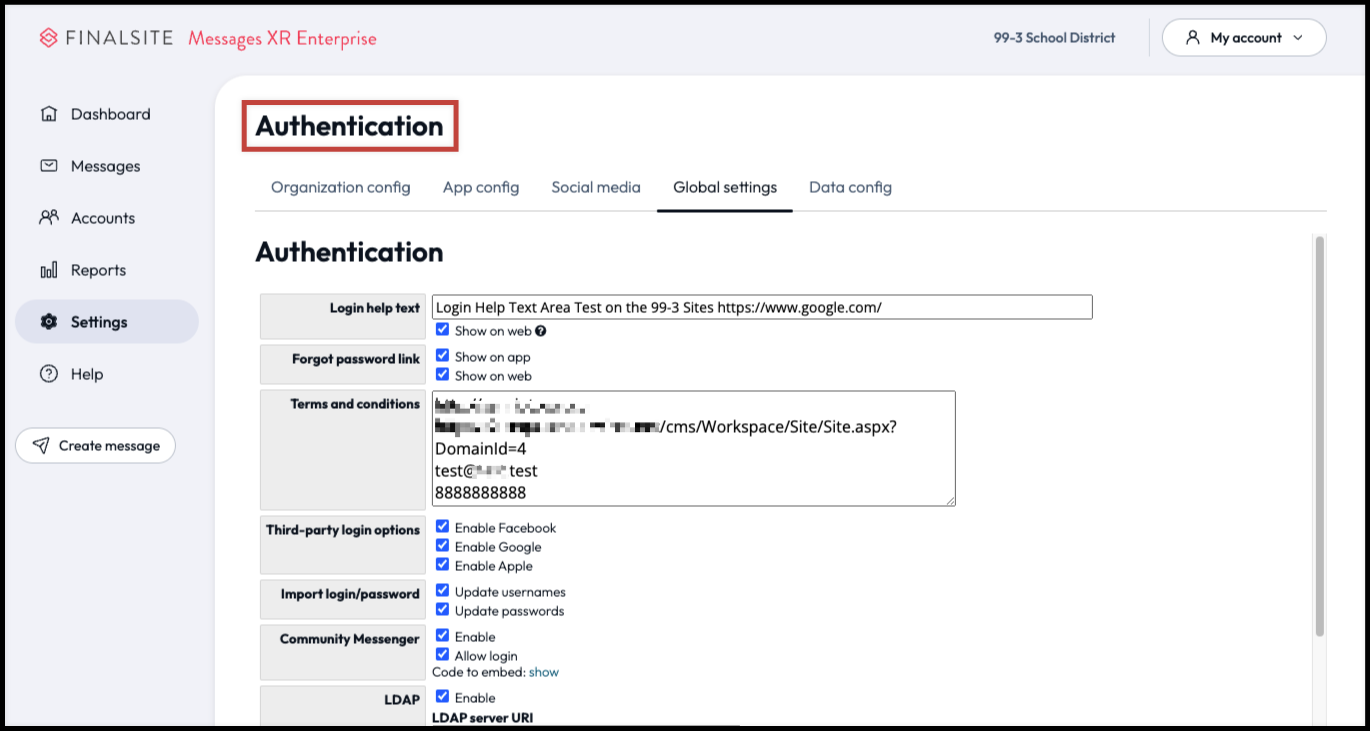Open Help using the question mark icon
1370x731 pixels.
(x=47, y=373)
